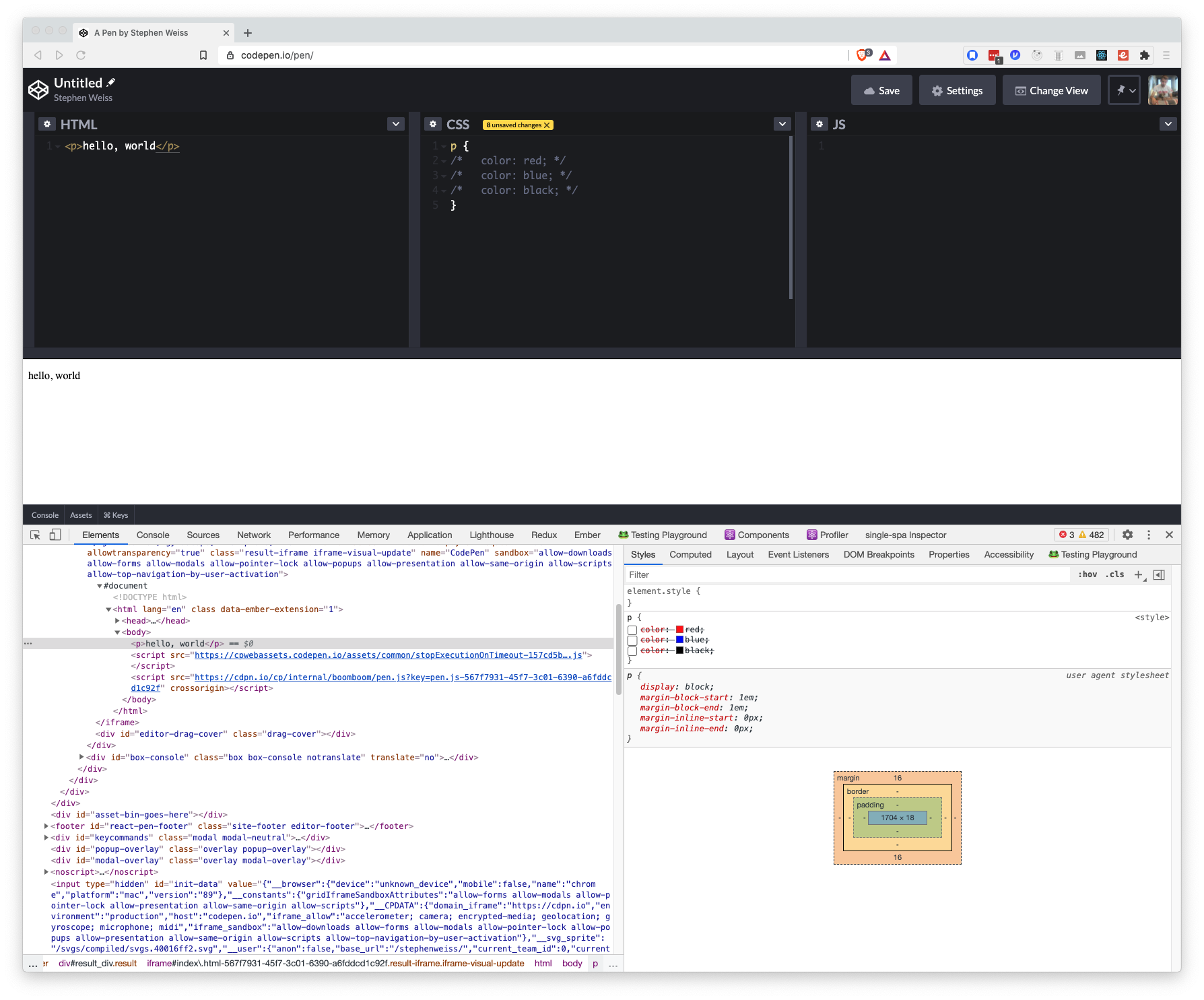Expand the box-console div node
The height and width of the screenshot is (1000, 1204).
[x=81, y=757]
